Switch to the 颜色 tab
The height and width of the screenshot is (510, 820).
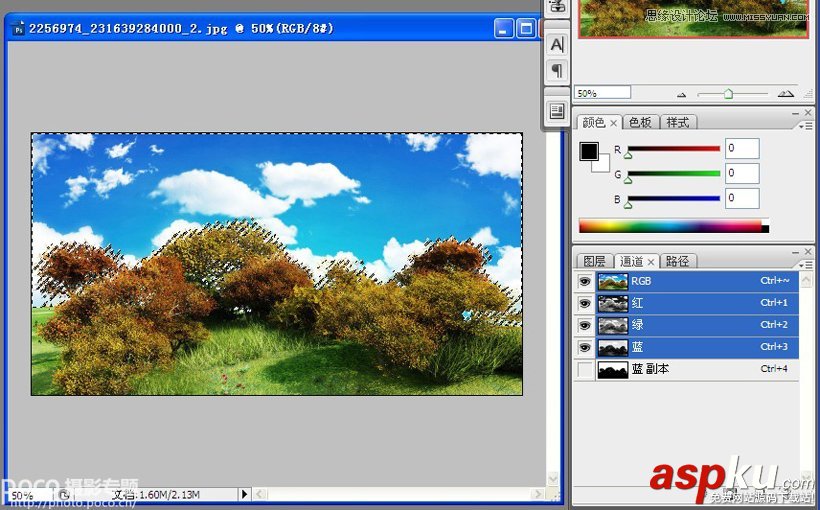pyautogui.click(x=594, y=122)
